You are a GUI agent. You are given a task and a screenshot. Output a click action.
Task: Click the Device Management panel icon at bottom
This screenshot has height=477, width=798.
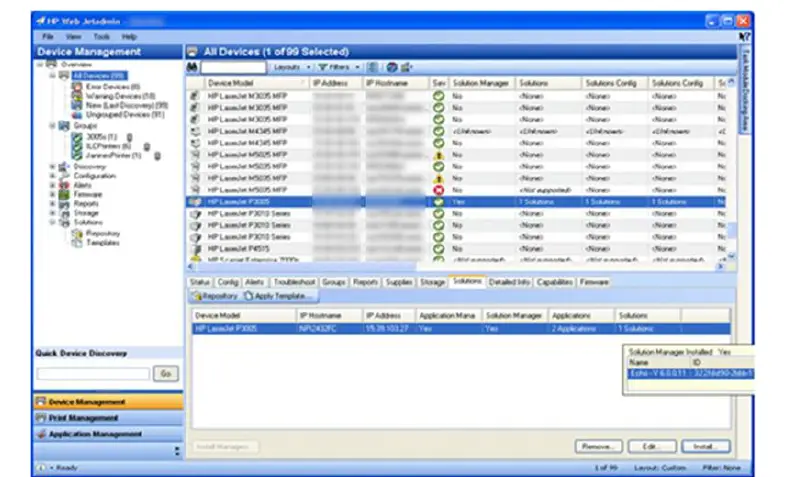click(41, 402)
